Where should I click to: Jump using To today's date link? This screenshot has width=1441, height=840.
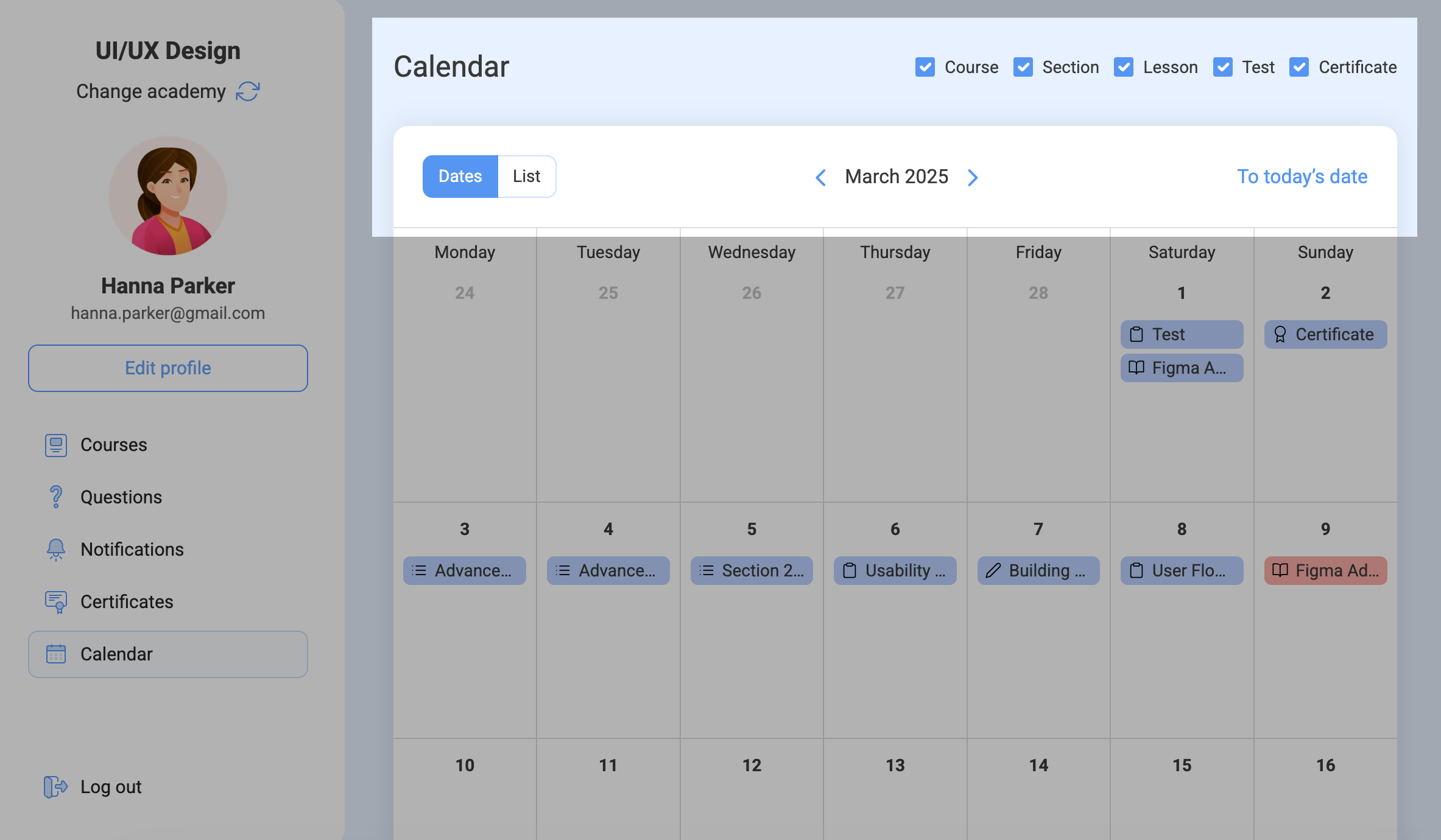tap(1302, 177)
